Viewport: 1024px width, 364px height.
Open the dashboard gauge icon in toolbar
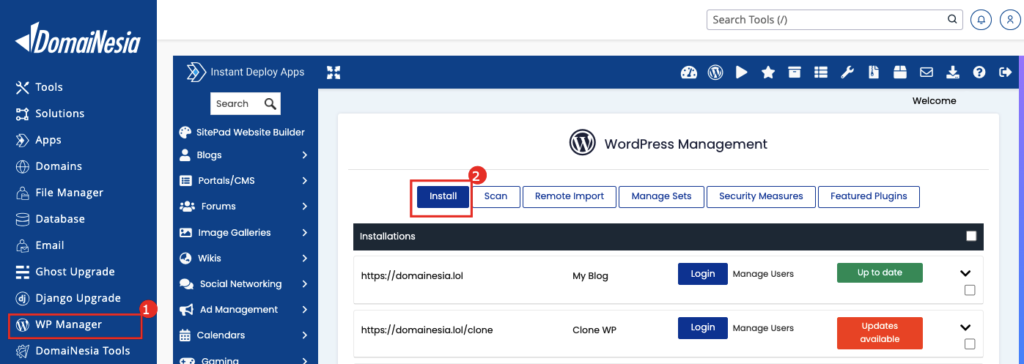tap(689, 73)
